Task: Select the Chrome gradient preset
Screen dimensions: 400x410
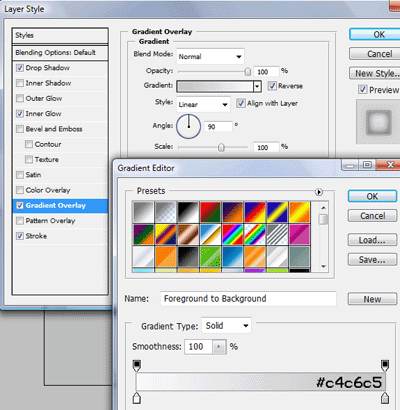Action: (210, 234)
